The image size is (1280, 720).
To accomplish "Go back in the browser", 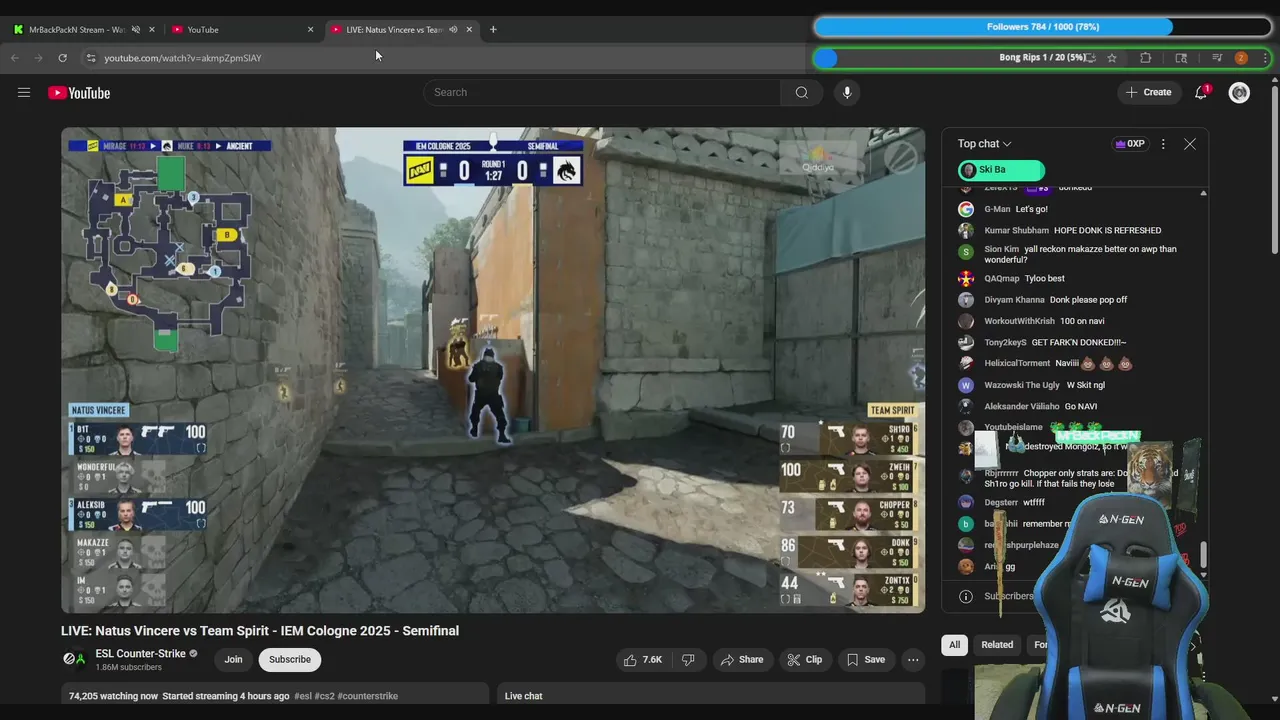I will tap(15, 58).
